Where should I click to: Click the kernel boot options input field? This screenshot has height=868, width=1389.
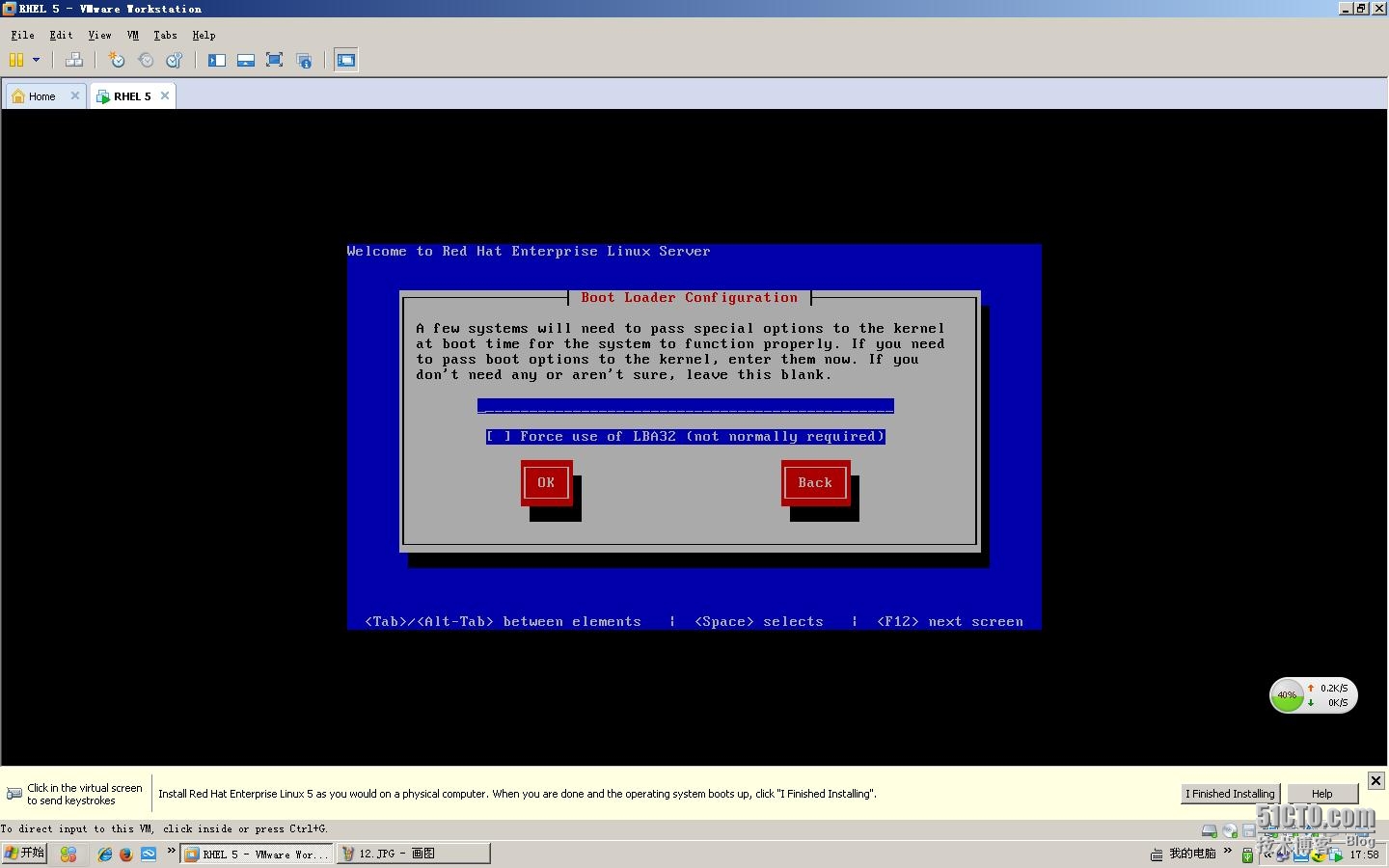click(x=686, y=406)
